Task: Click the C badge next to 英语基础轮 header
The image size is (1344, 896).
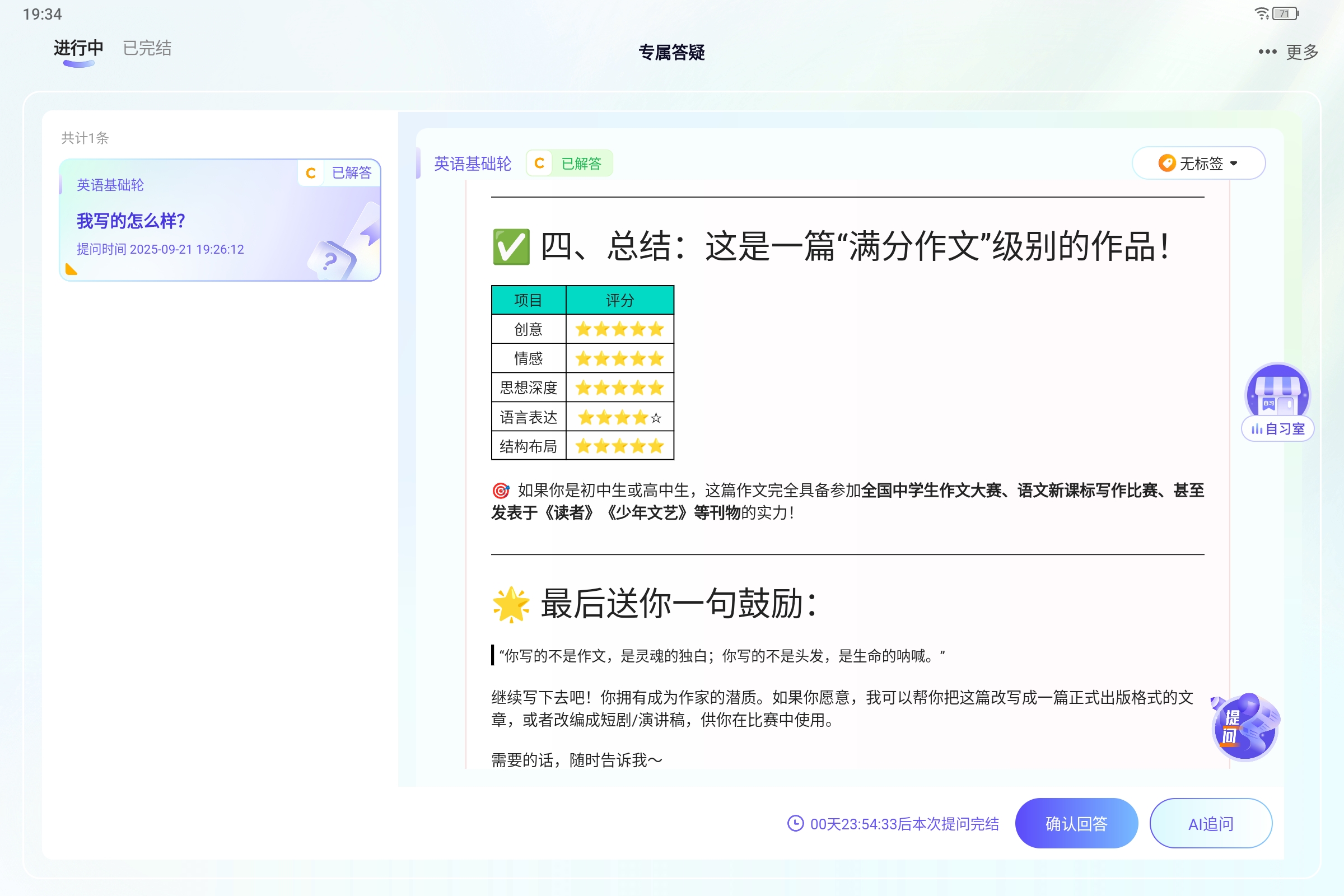Action: [539, 164]
